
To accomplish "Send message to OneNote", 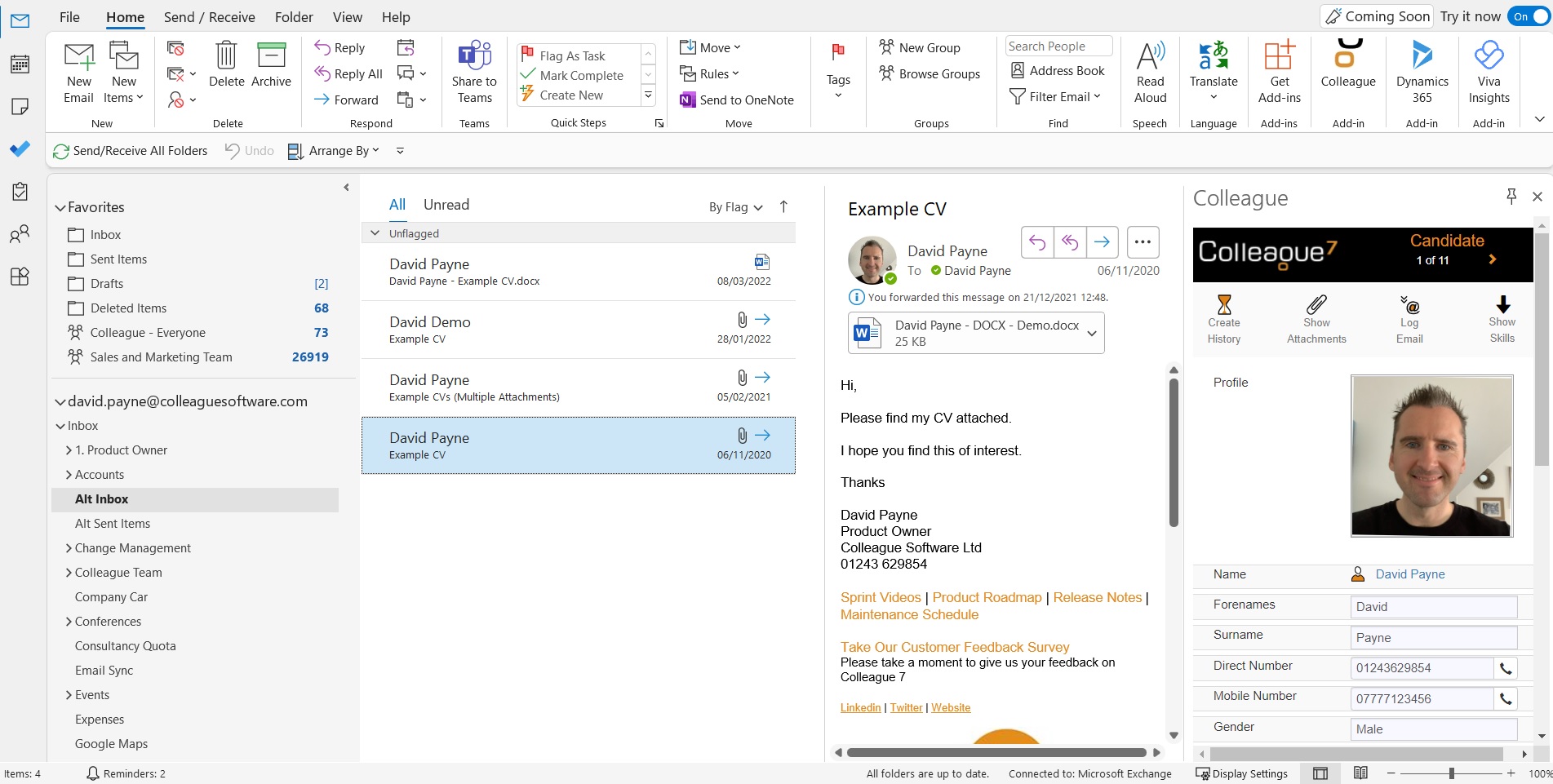I will point(736,100).
